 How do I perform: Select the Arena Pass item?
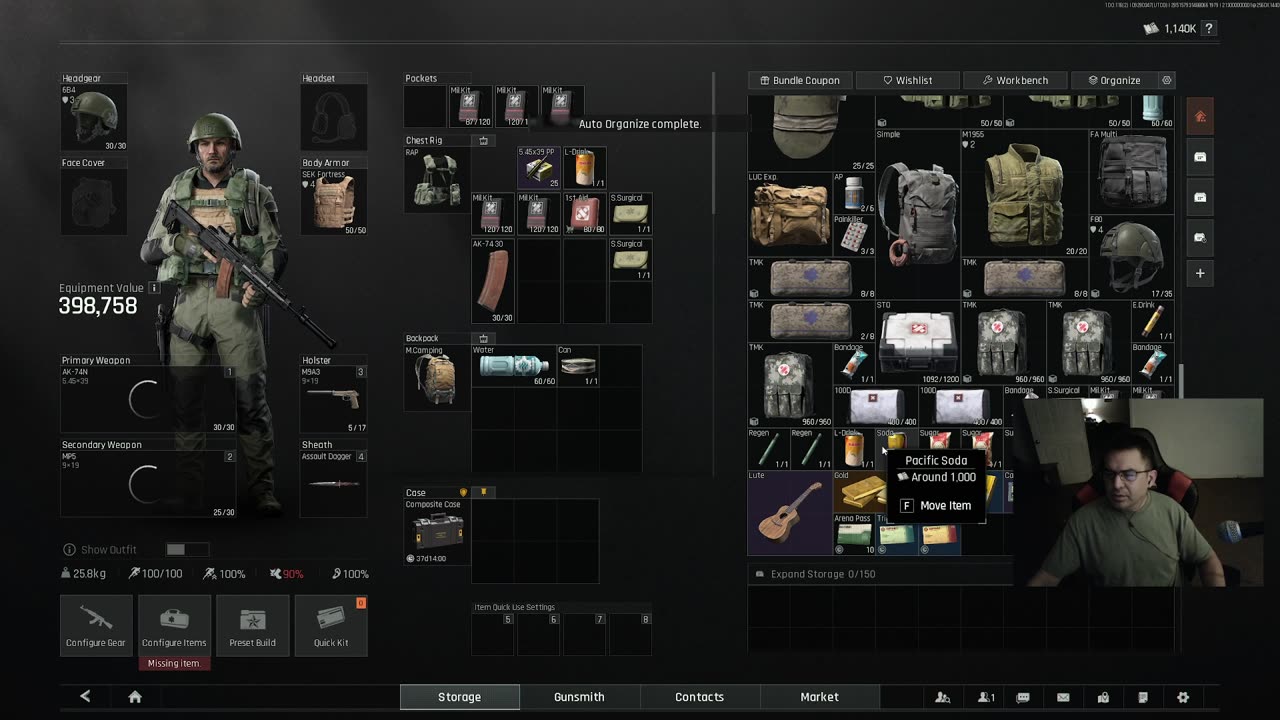[854, 534]
